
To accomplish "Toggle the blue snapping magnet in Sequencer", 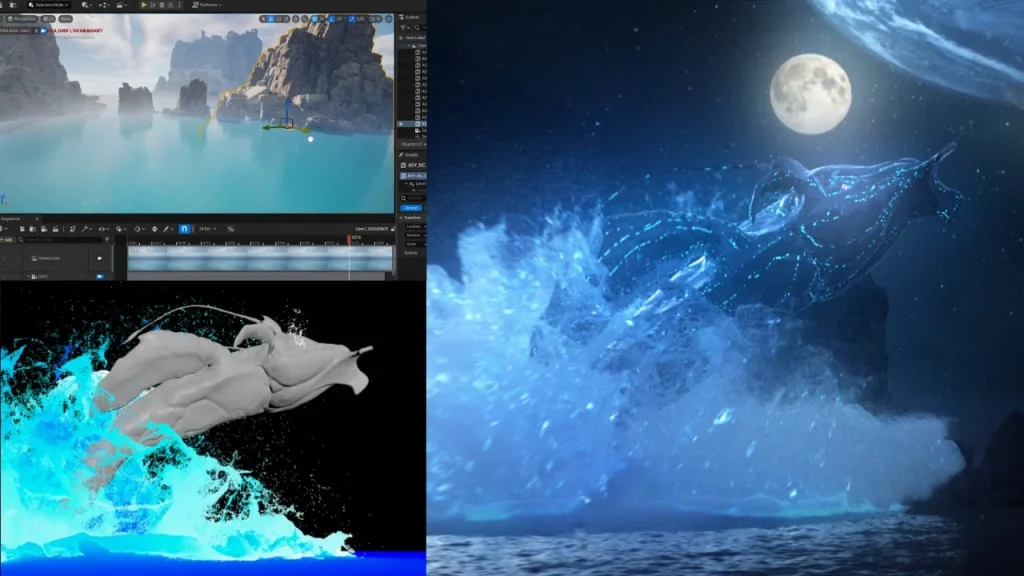I will [184, 229].
